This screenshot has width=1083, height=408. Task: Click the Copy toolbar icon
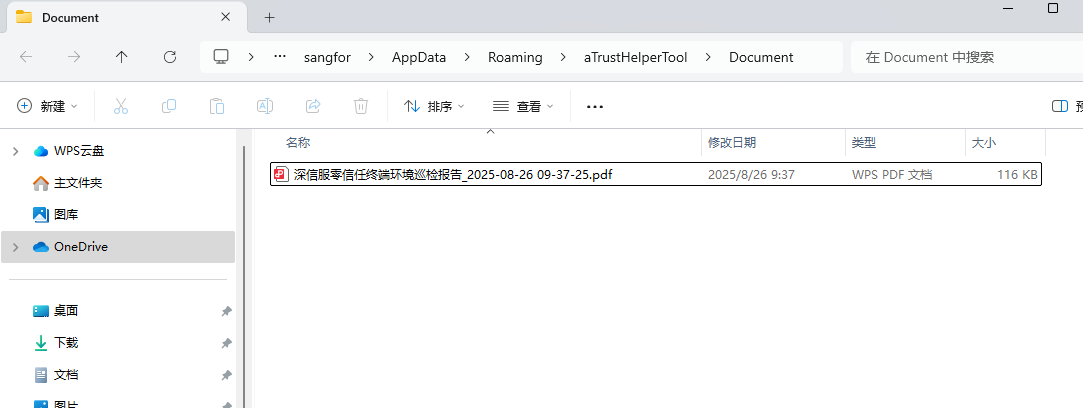pyautogui.click(x=169, y=106)
